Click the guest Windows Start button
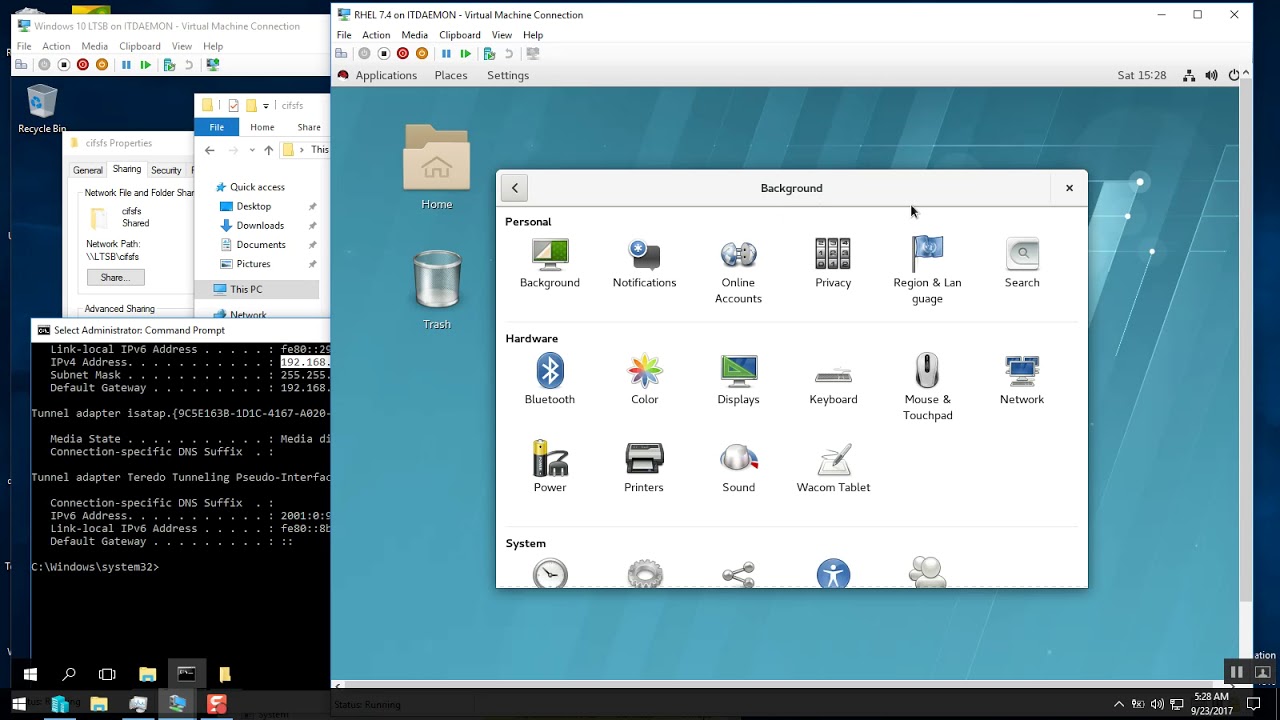 click(x=29, y=674)
